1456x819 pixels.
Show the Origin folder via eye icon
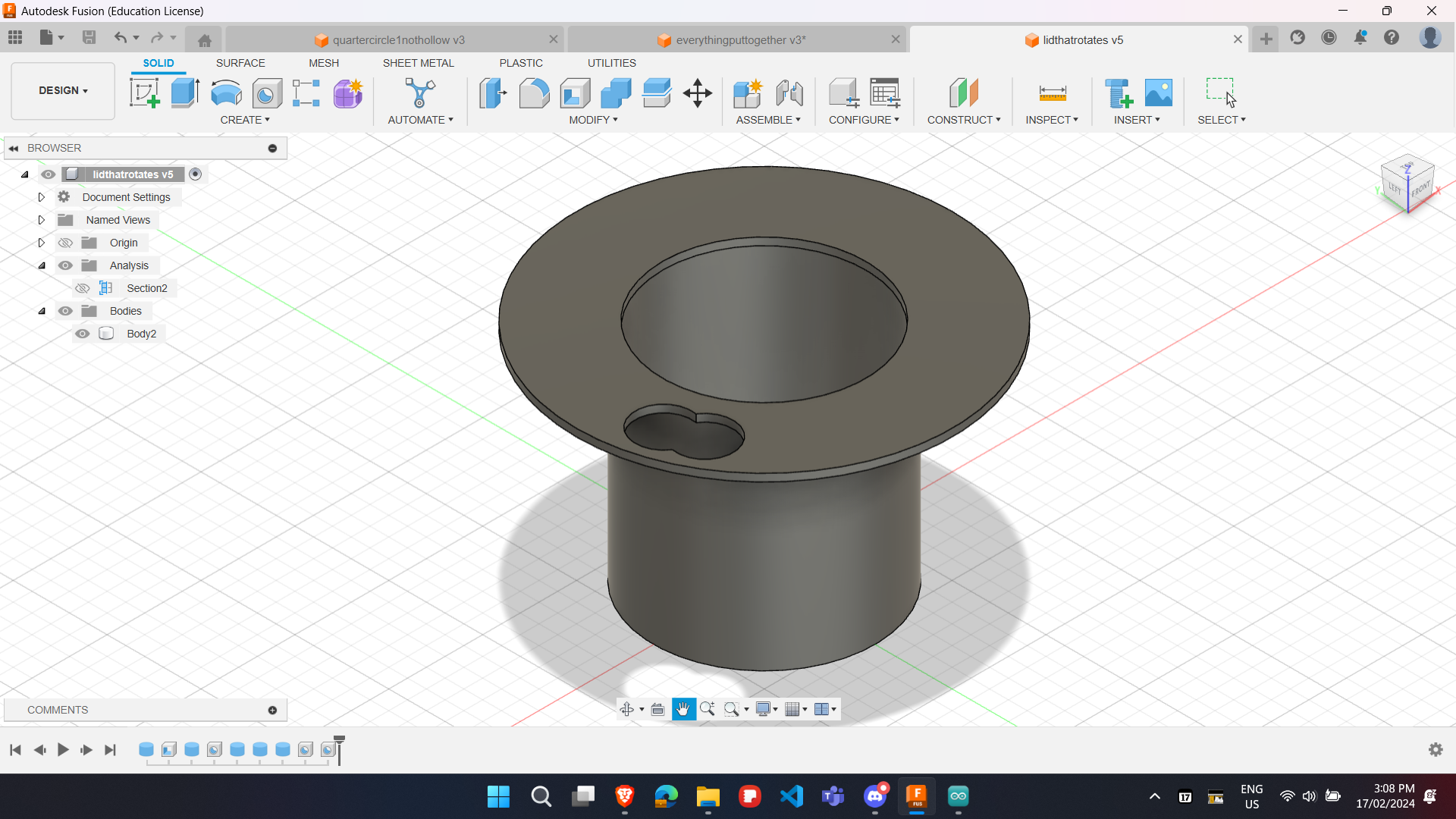click(66, 243)
